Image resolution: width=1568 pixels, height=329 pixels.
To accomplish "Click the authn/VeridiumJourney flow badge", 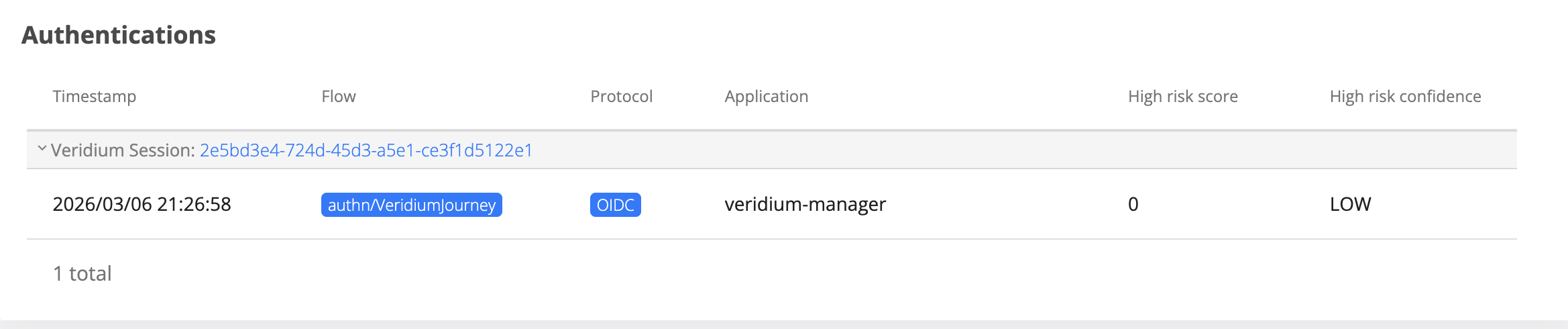I will (x=412, y=205).
